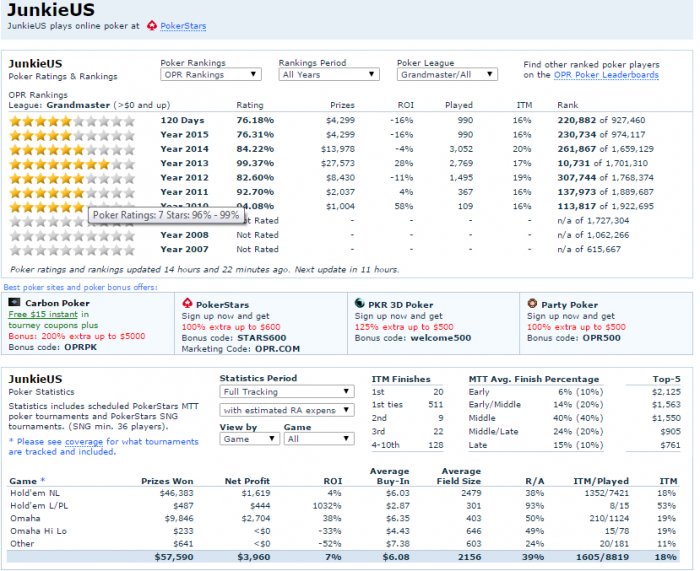Image resolution: width=700 pixels, height=571 pixels.
Task: Open the Poker League dropdown
Action: [446, 74]
